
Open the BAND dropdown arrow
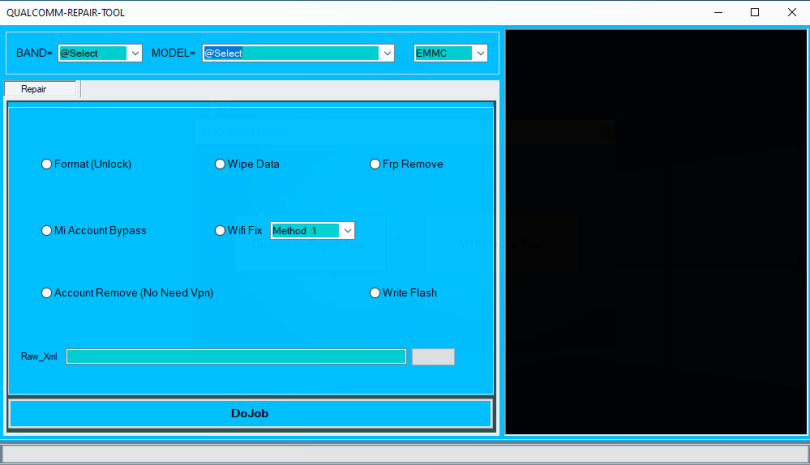[135, 53]
